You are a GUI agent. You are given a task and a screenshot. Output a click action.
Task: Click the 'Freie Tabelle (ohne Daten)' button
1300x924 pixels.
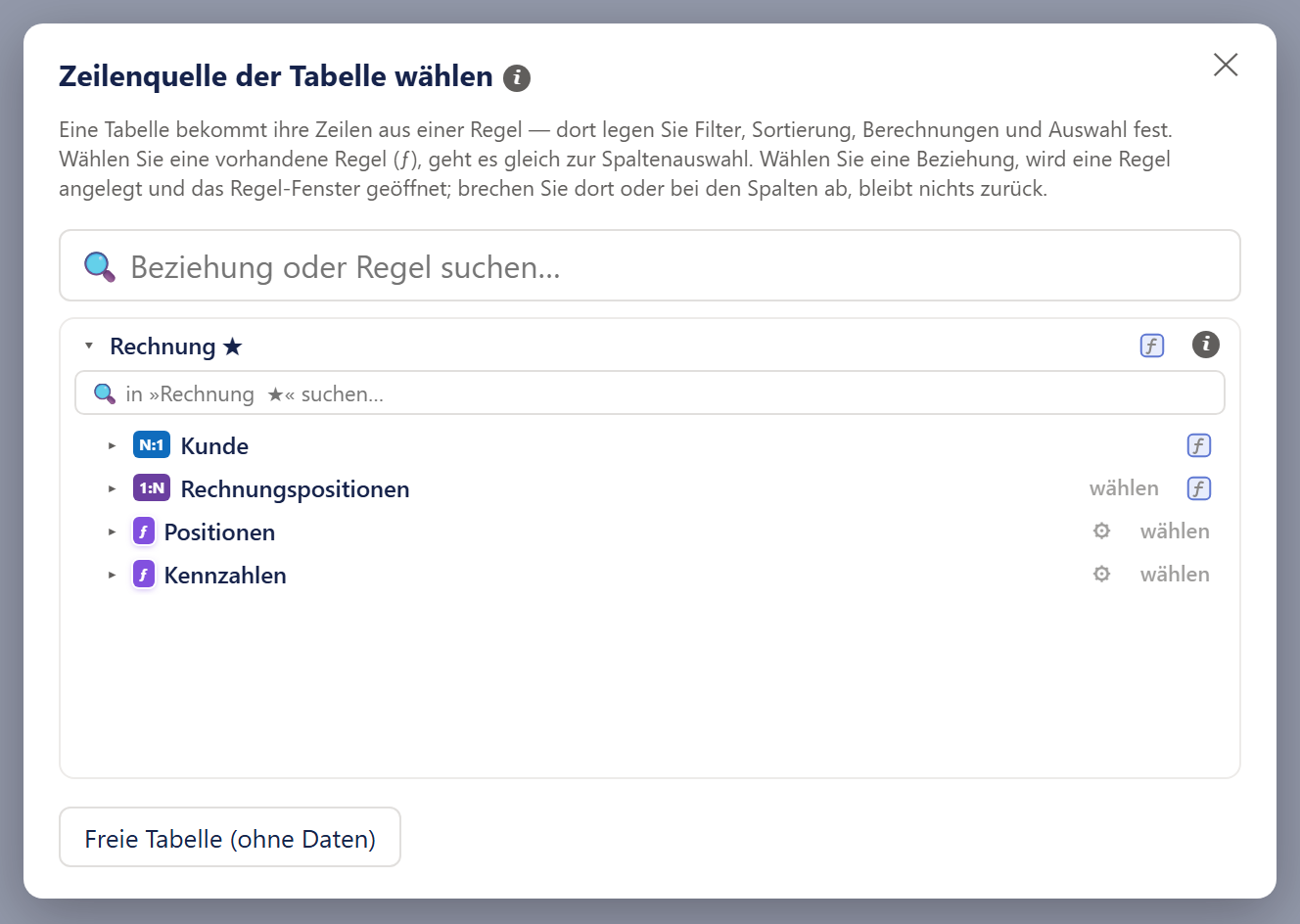tap(230, 837)
